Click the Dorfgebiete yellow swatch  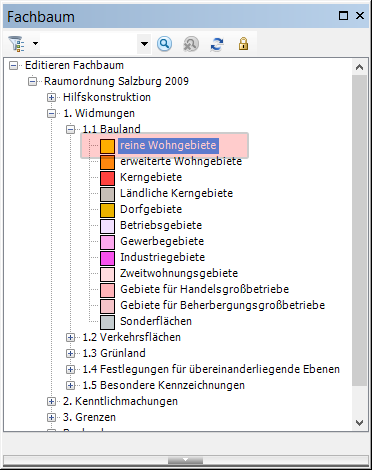tap(107, 210)
